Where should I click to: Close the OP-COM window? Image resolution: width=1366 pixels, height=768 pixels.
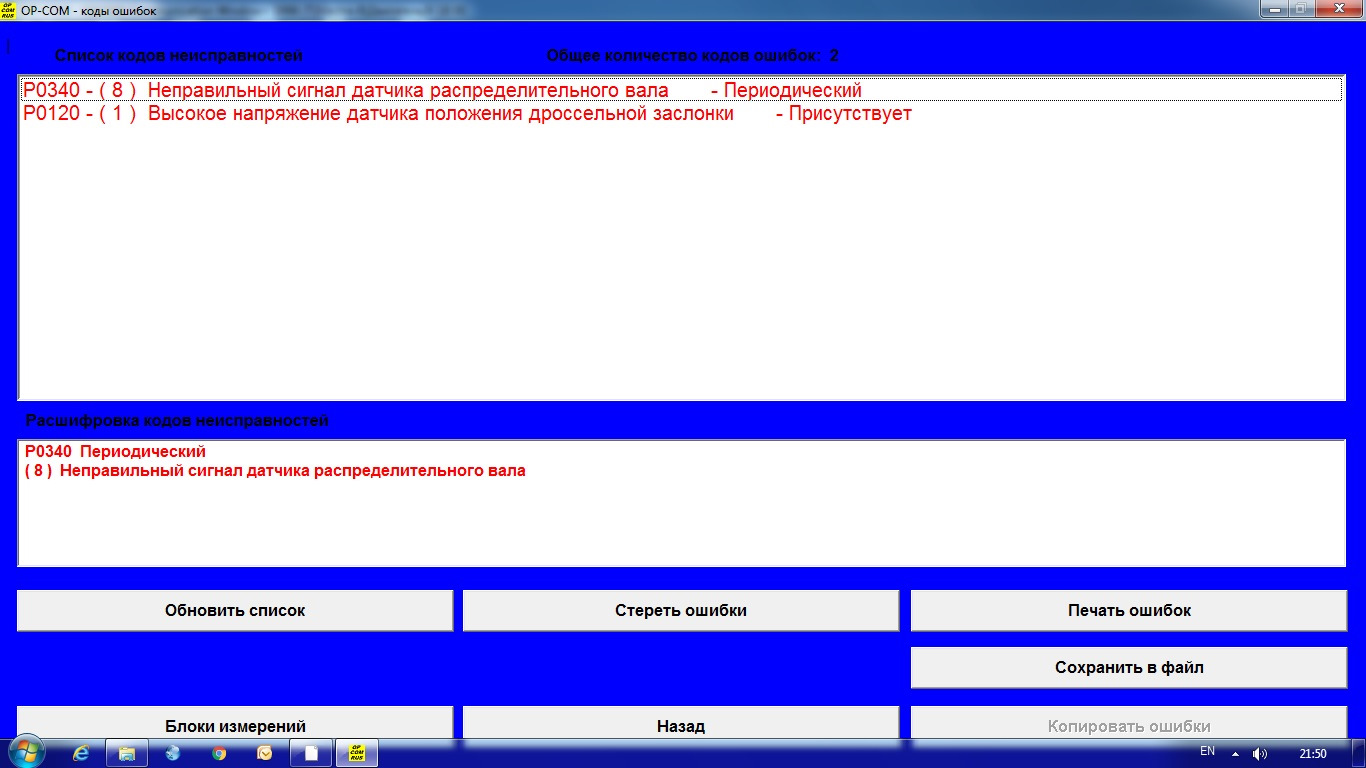tap(1339, 8)
